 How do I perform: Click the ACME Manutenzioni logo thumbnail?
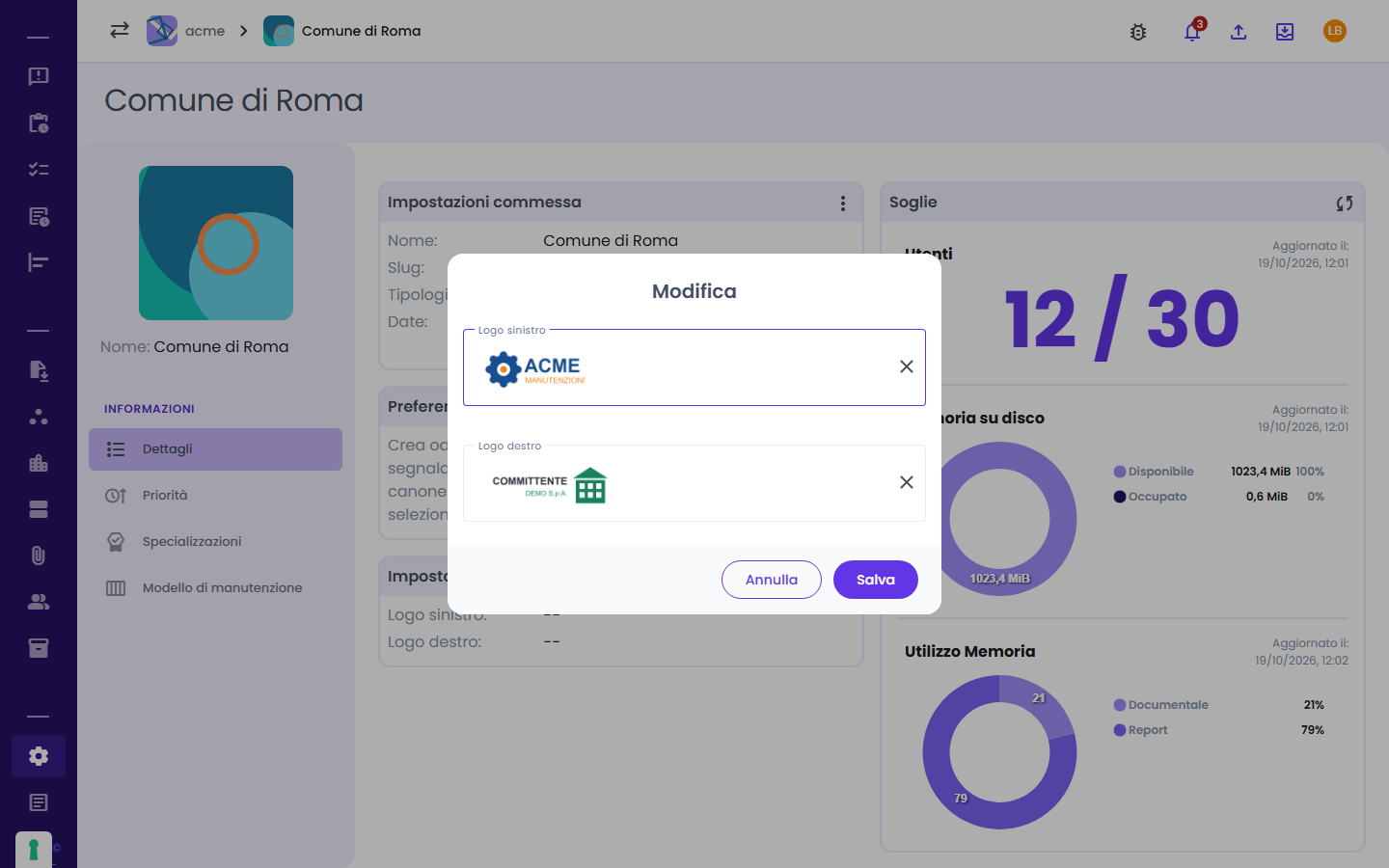535,368
